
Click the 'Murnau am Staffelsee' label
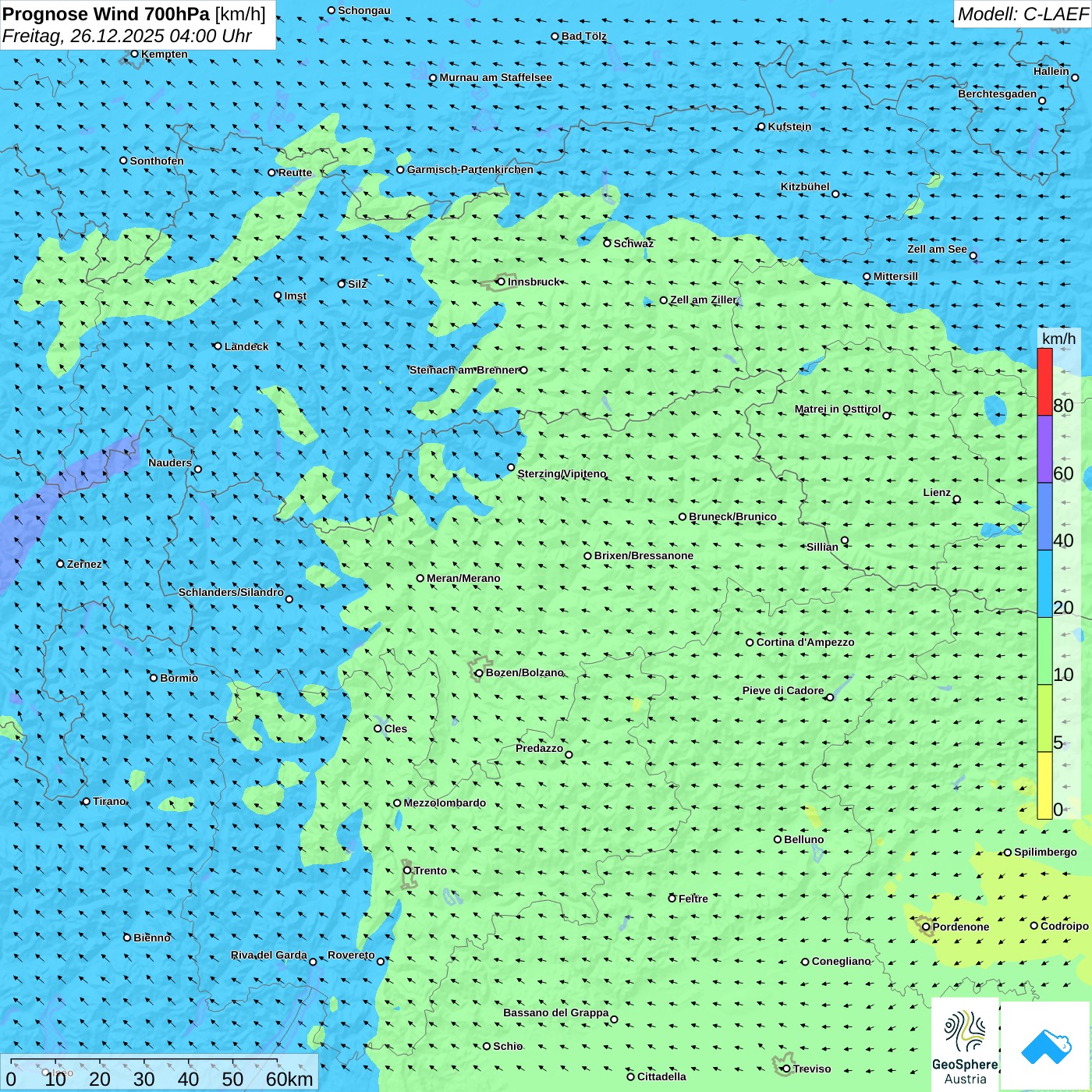coord(496,77)
